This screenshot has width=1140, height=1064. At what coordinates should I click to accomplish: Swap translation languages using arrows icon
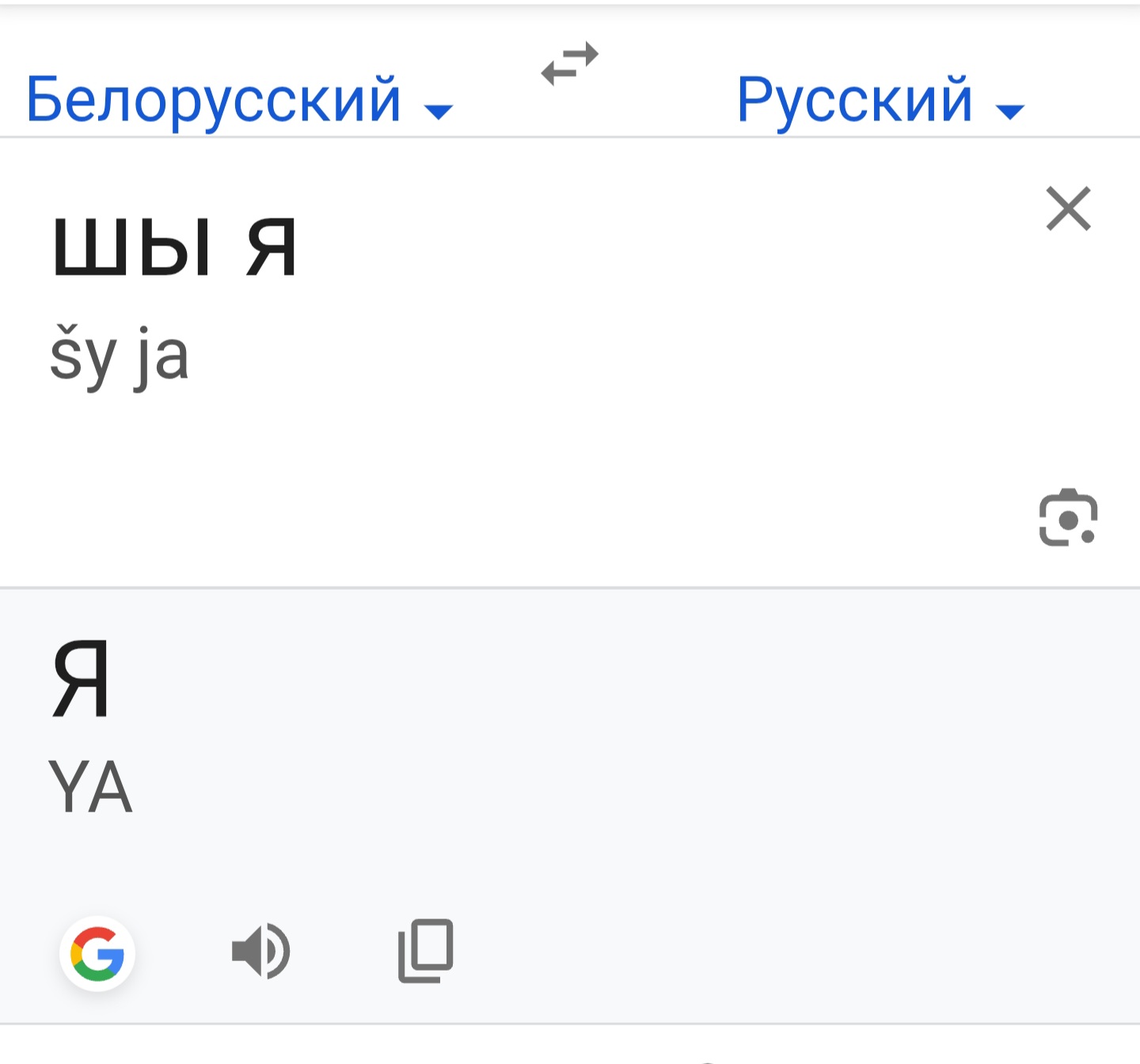568,65
